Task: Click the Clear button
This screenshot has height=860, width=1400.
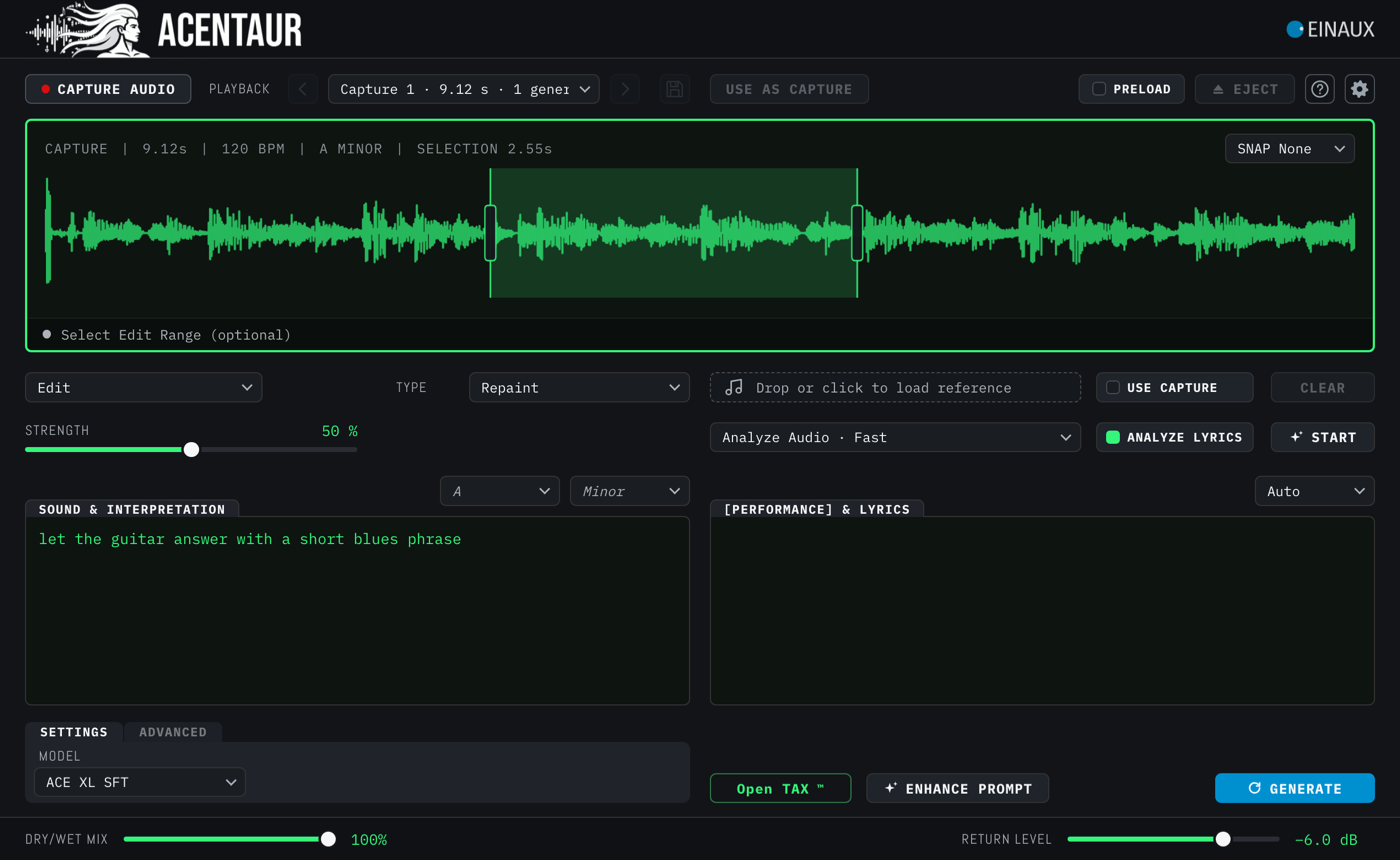Action: [1322, 387]
